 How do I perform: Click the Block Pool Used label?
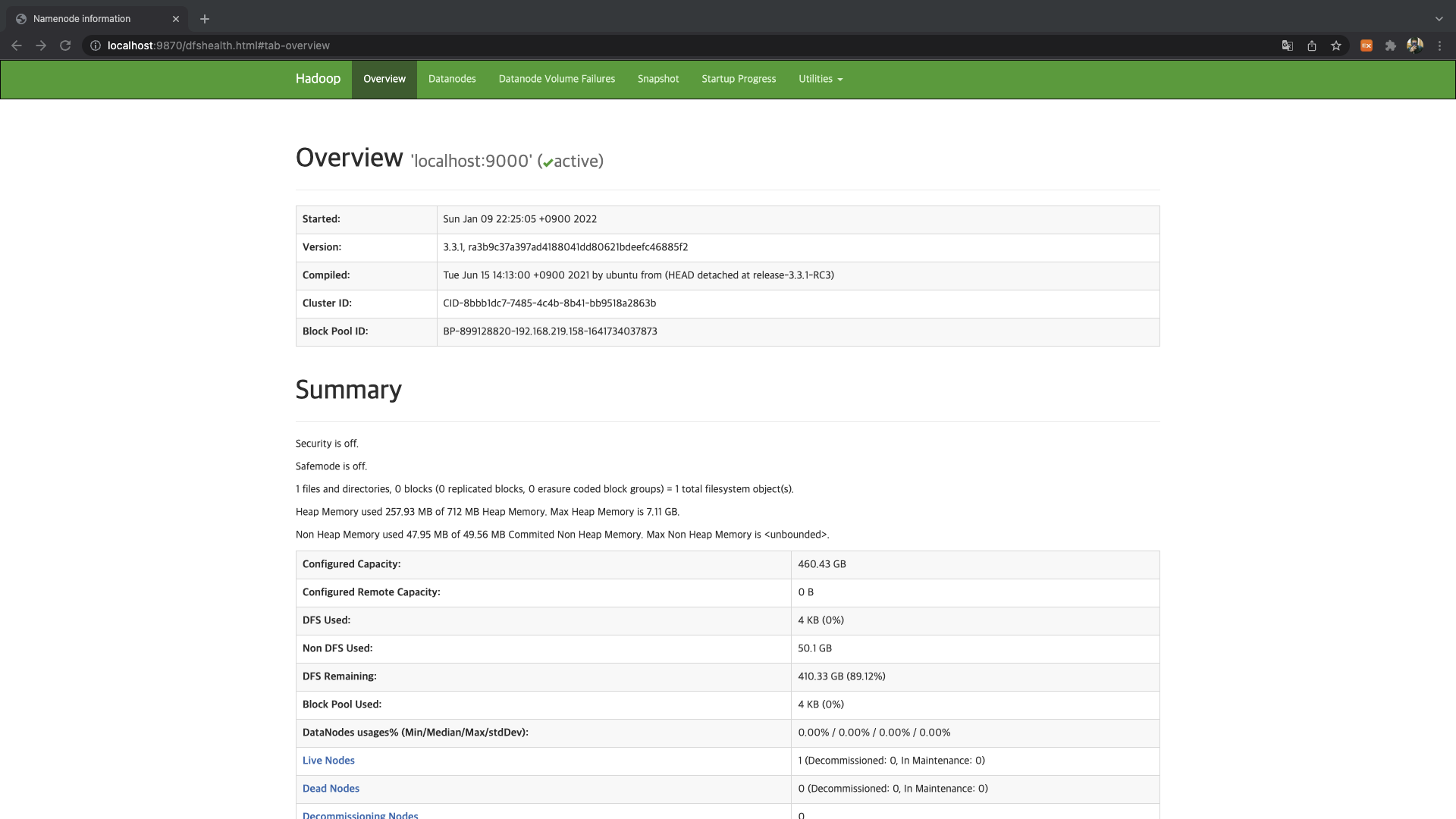click(x=342, y=704)
